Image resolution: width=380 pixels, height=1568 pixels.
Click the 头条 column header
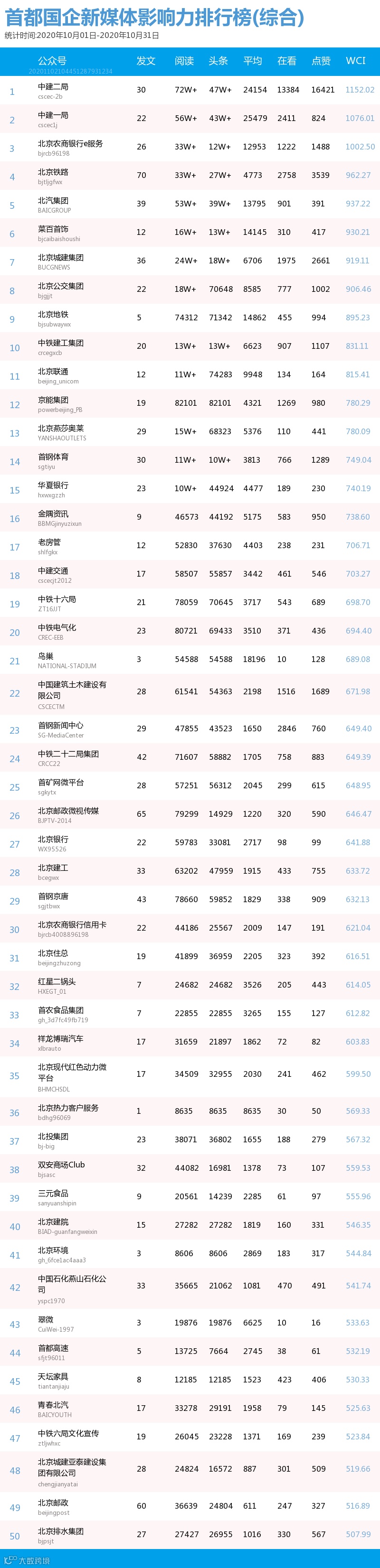pyautogui.click(x=218, y=61)
